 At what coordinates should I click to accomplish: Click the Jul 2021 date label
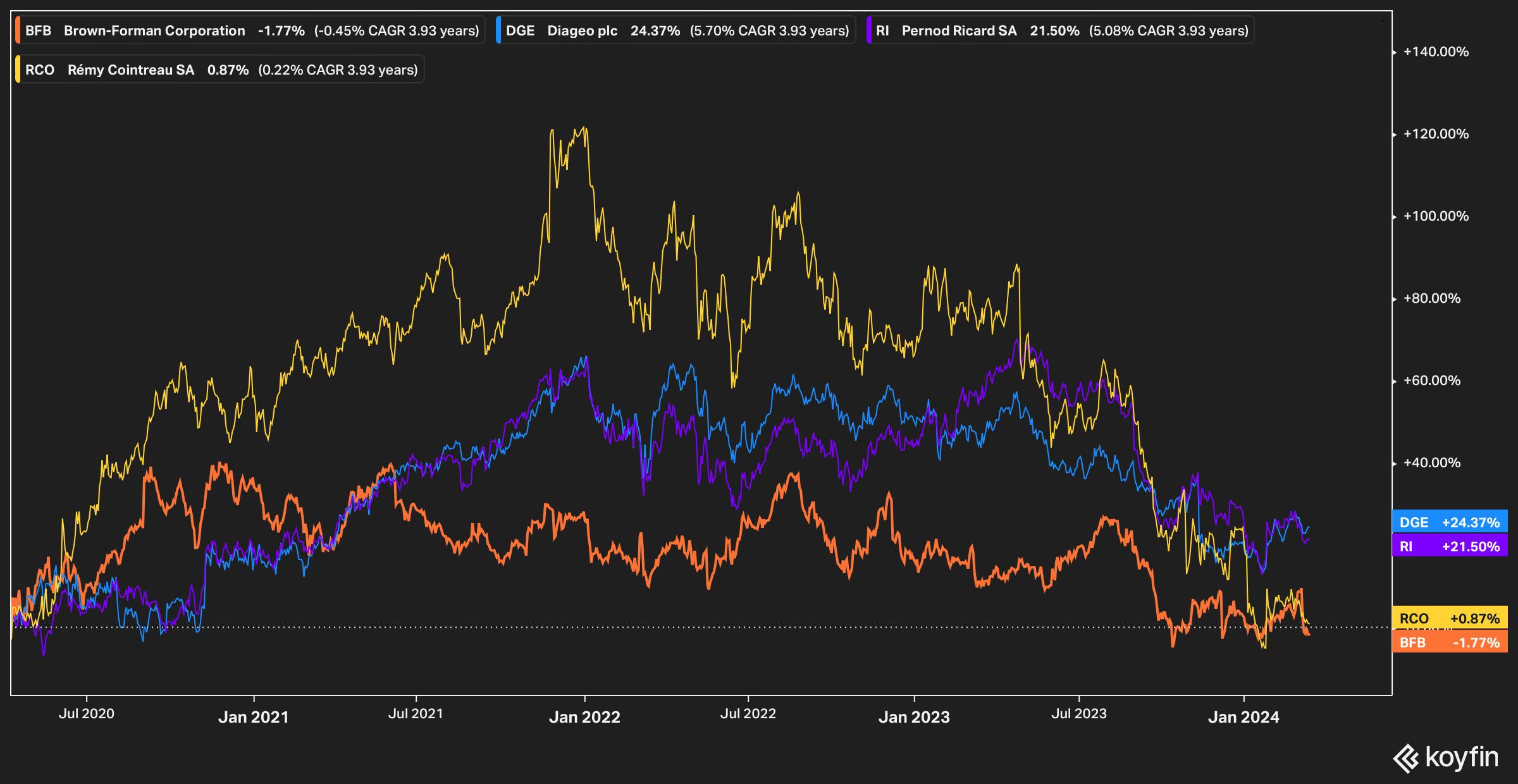pyautogui.click(x=416, y=714)
